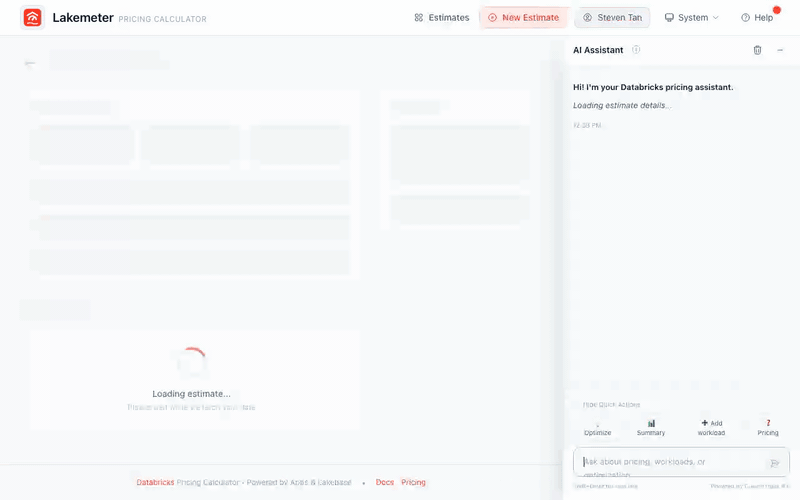
Task: Open the Pricing quick action in assistant
Action: [768, 428]
